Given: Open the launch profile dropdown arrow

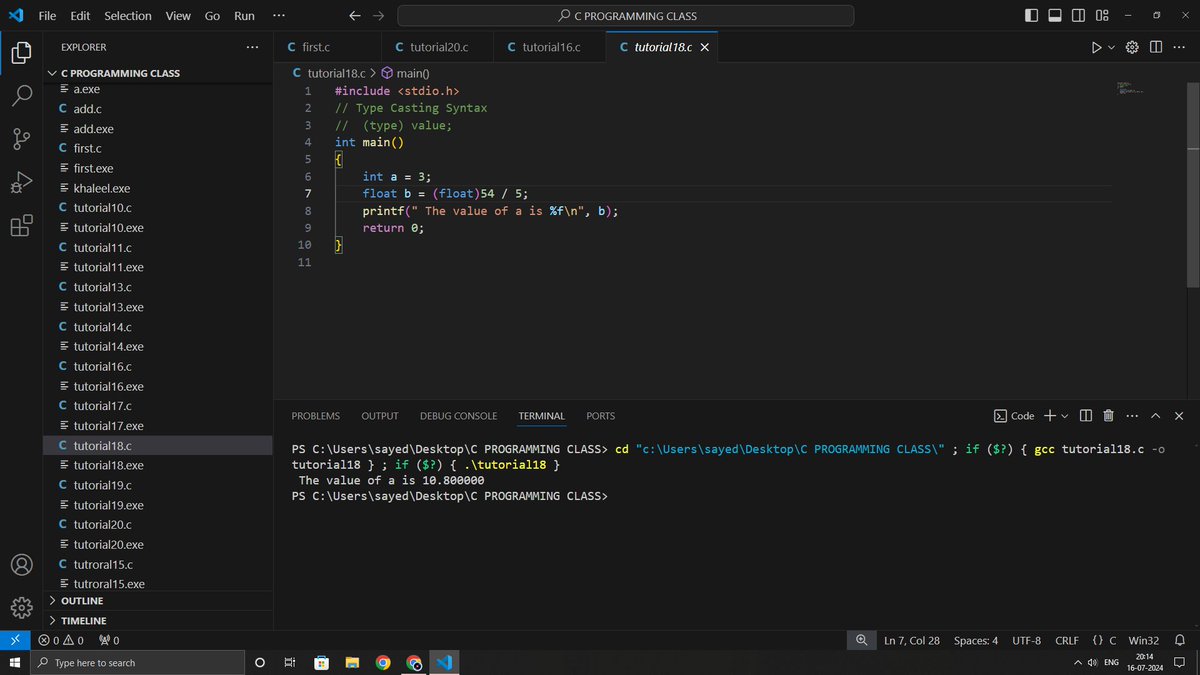Looking at the screenshot, I should (x=1064, y=416).
